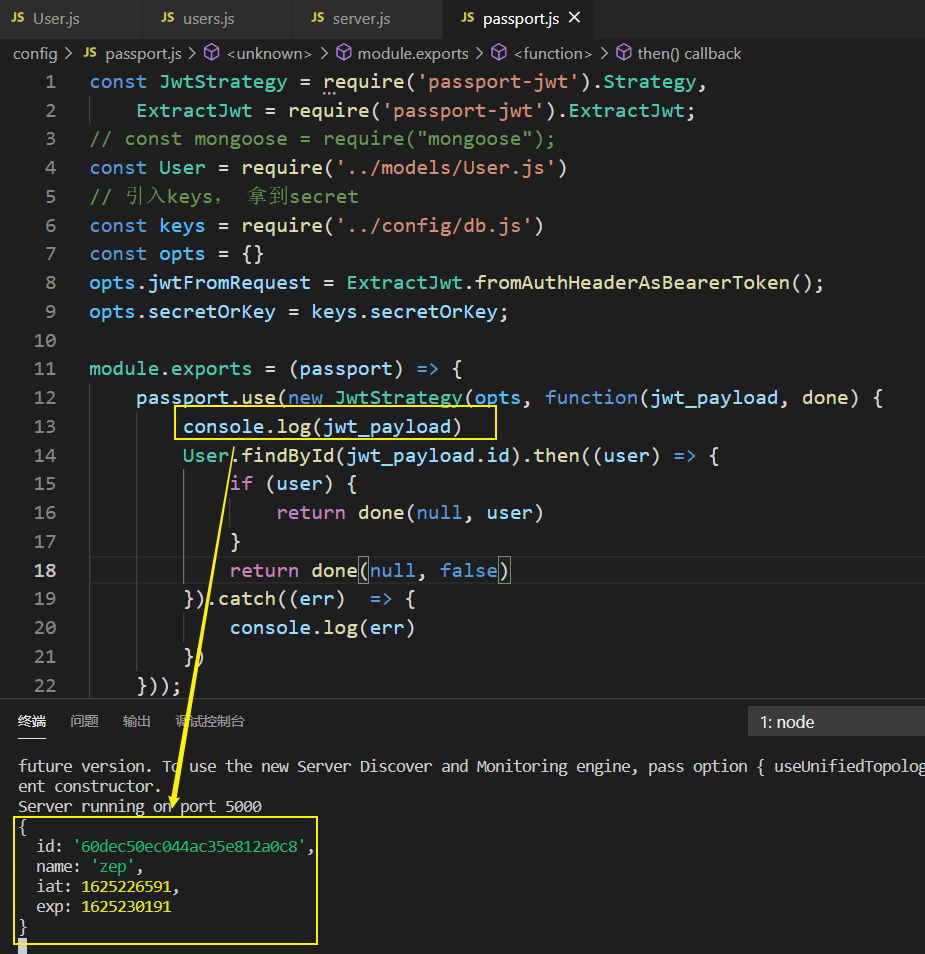The image size is (925, 954).
Task: Click 'Server running on port 5000' in terminal
Action: (140, 806)
